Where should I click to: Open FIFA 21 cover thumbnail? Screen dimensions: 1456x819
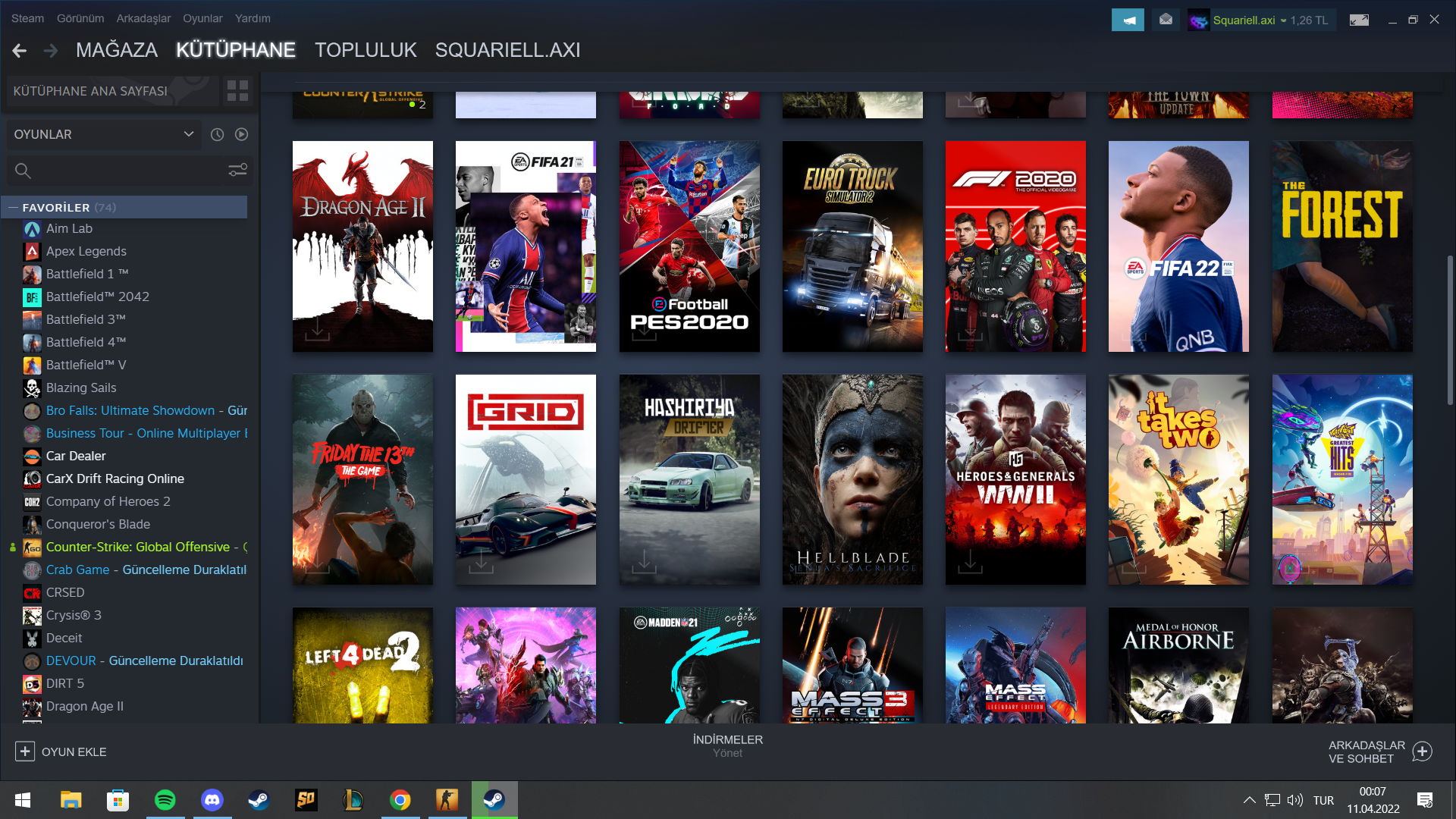click(x=526, y=246)
